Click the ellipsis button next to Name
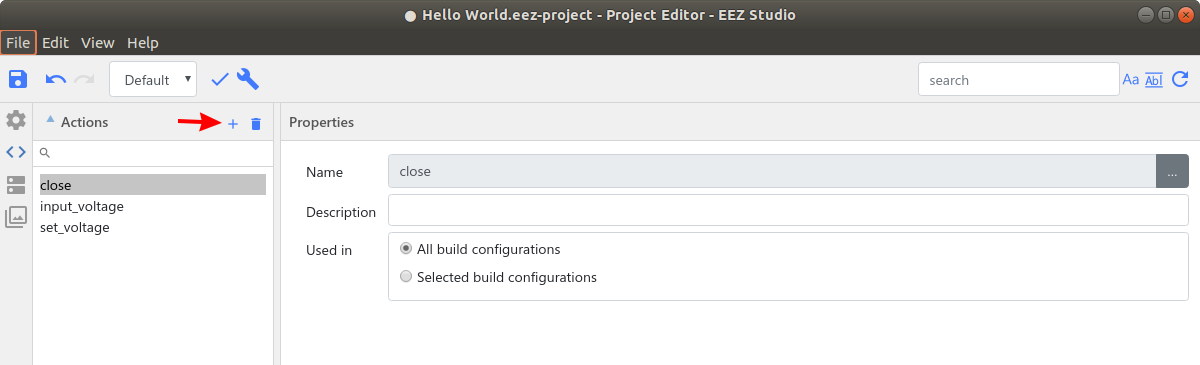This screenshot has height=365, width=1200. [1172, 171]
